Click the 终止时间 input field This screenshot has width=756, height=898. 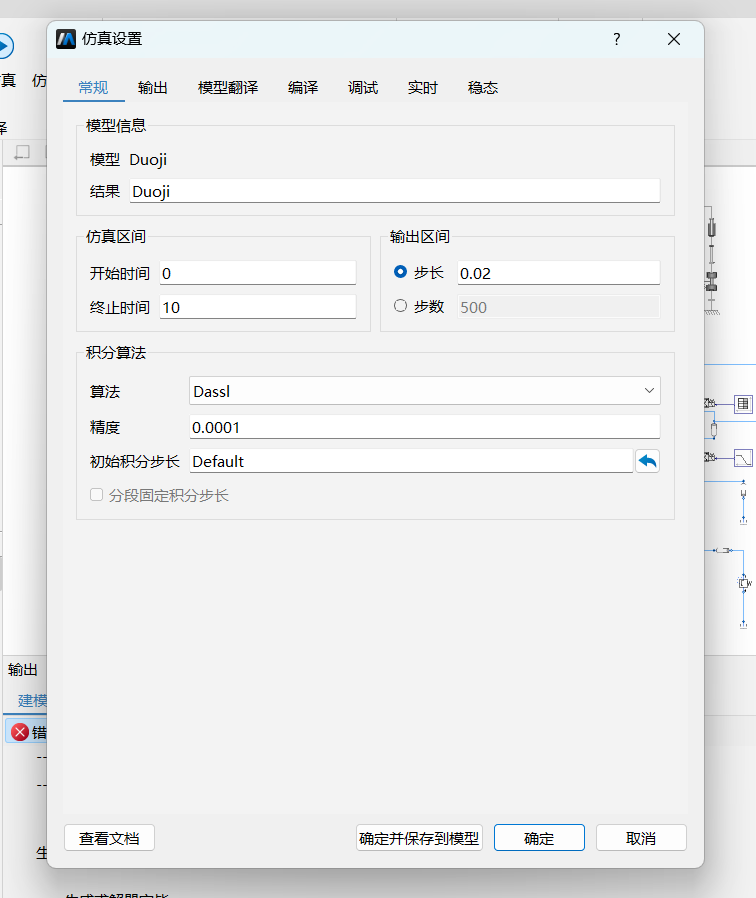(258, 308)
